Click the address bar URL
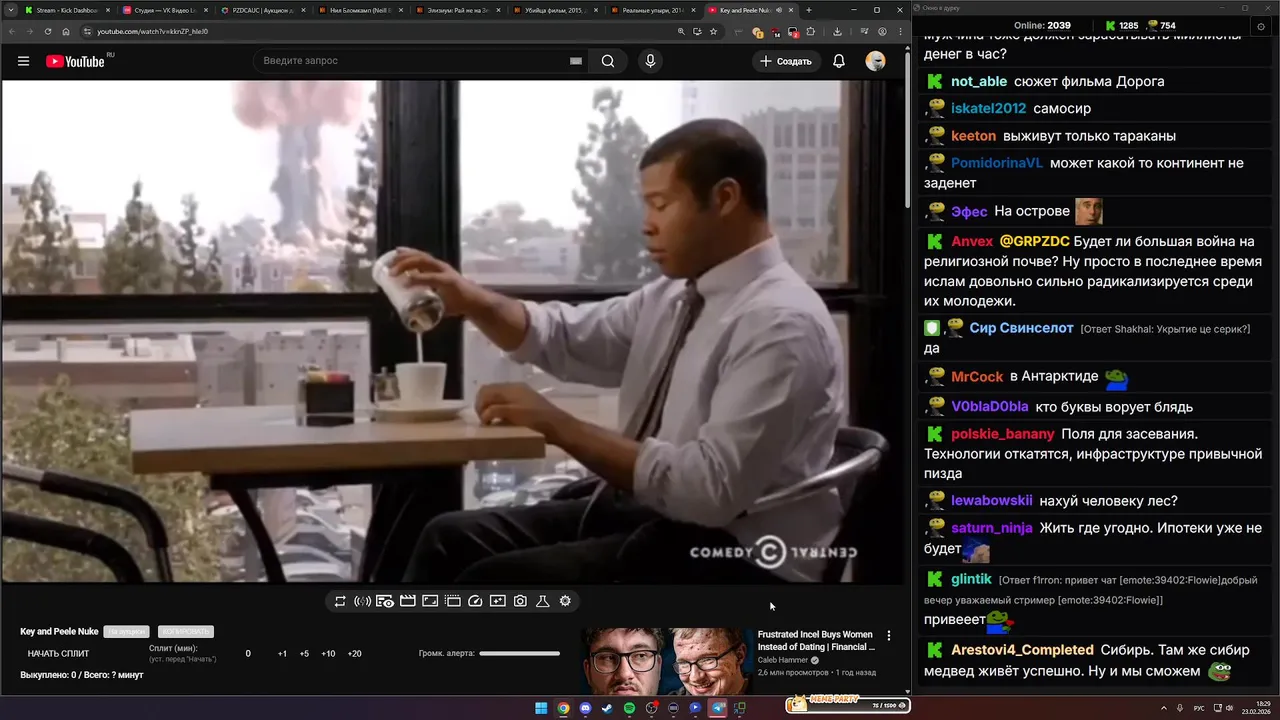The height and width of the screenshot is (720, 1280). point(153,31)
